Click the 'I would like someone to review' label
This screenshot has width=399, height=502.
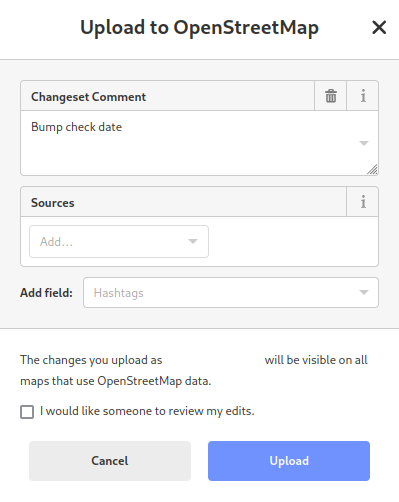point(147,411)
